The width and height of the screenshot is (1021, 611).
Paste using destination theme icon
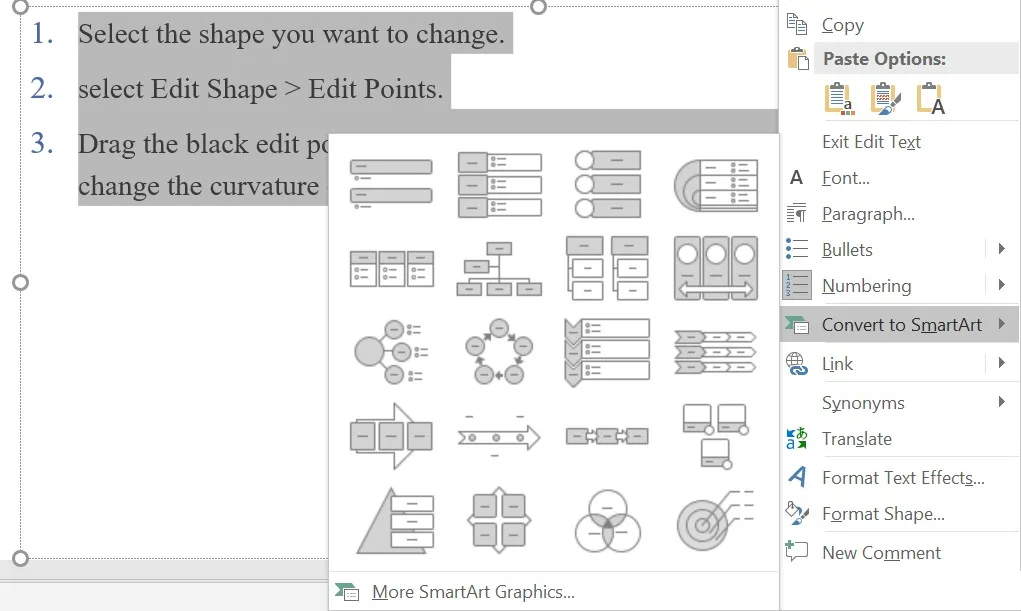[839, 98]
